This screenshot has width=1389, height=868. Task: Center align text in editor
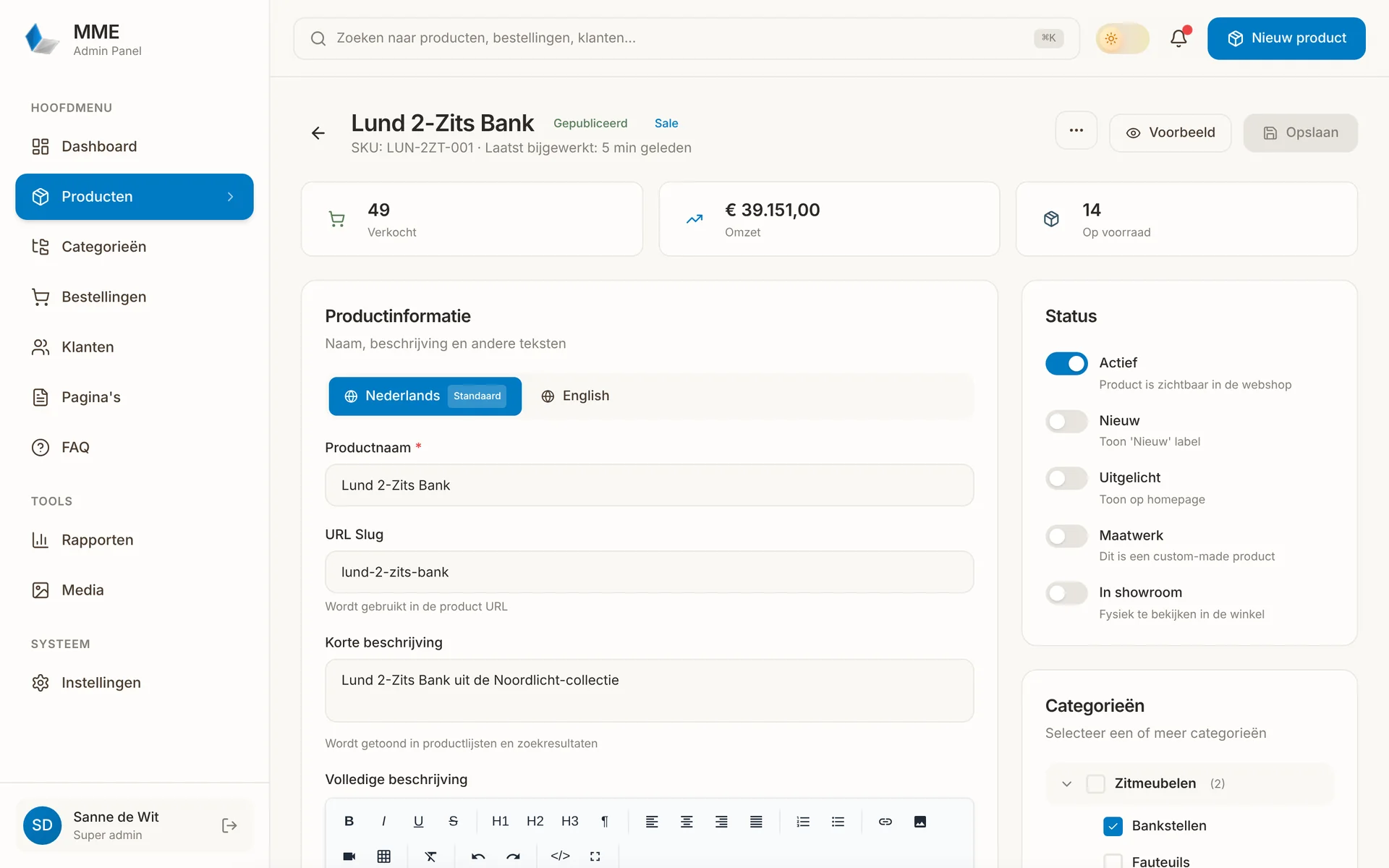[x=687, y=821]
